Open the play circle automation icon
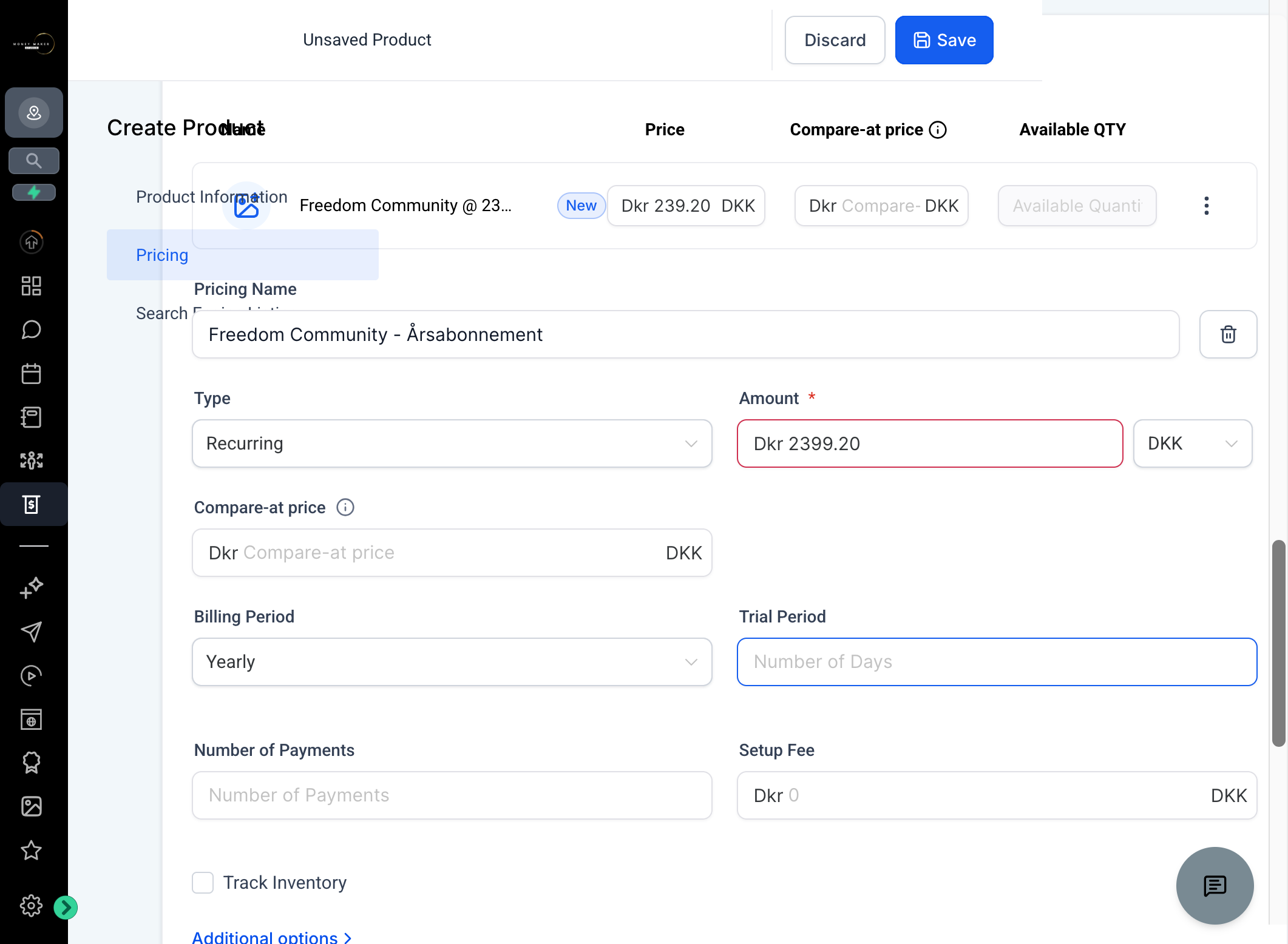 coord(32,675)
